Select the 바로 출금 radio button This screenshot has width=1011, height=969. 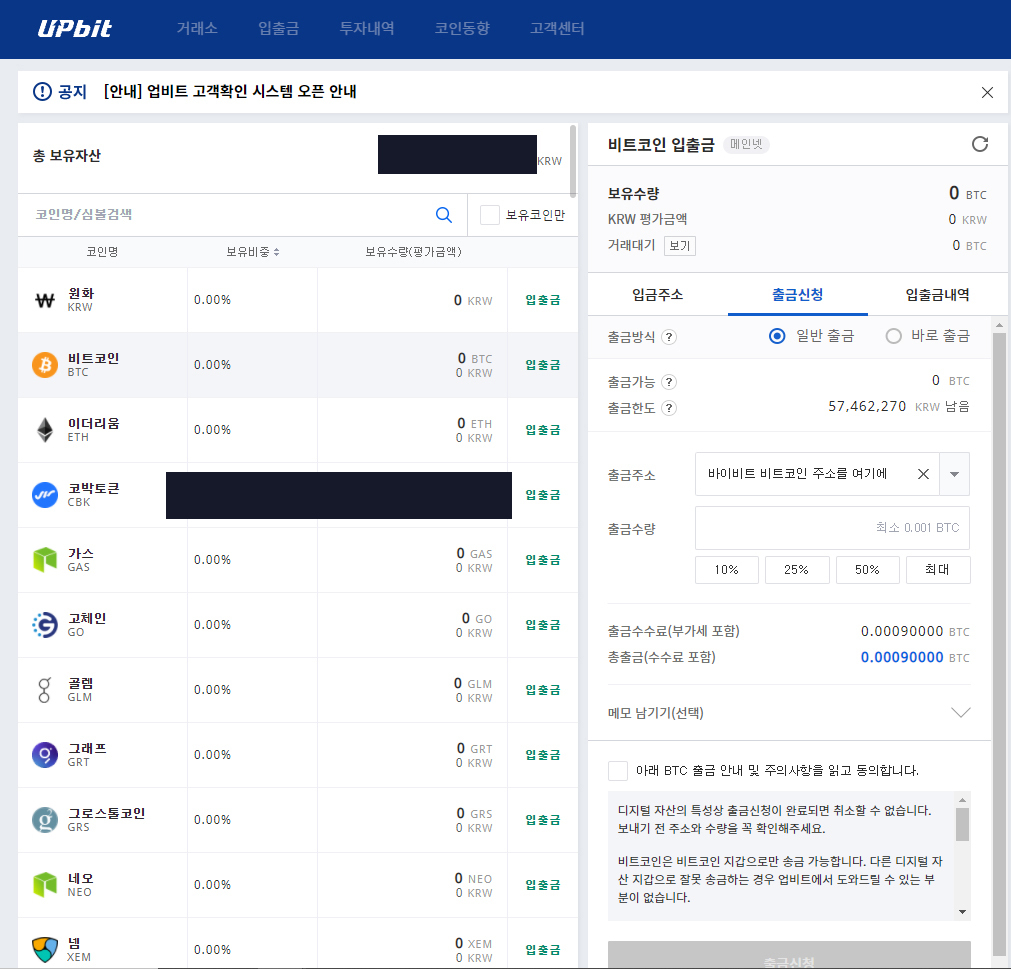(x=893, y=336)
